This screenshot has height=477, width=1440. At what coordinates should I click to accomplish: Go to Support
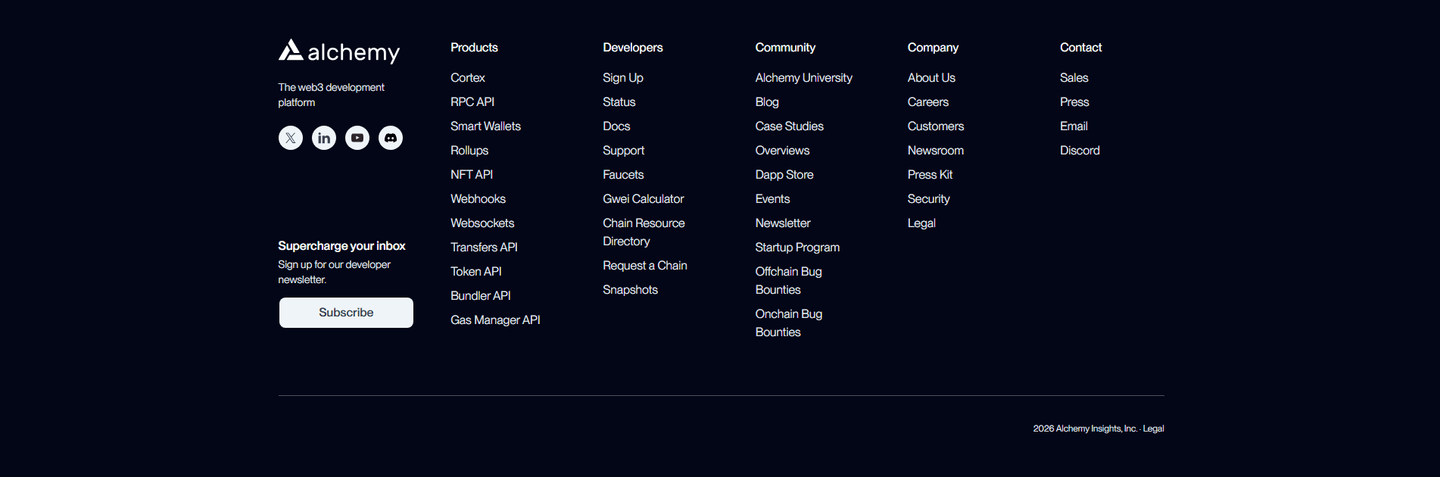pyautogui.click(x=624, y=150)
